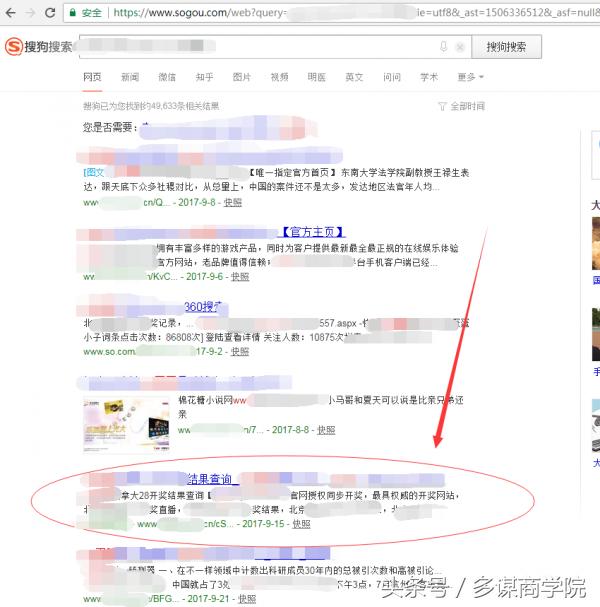Click the 您是否需要 suggestion label
This screenshot has width=600, height=607.
click(110, 127)
